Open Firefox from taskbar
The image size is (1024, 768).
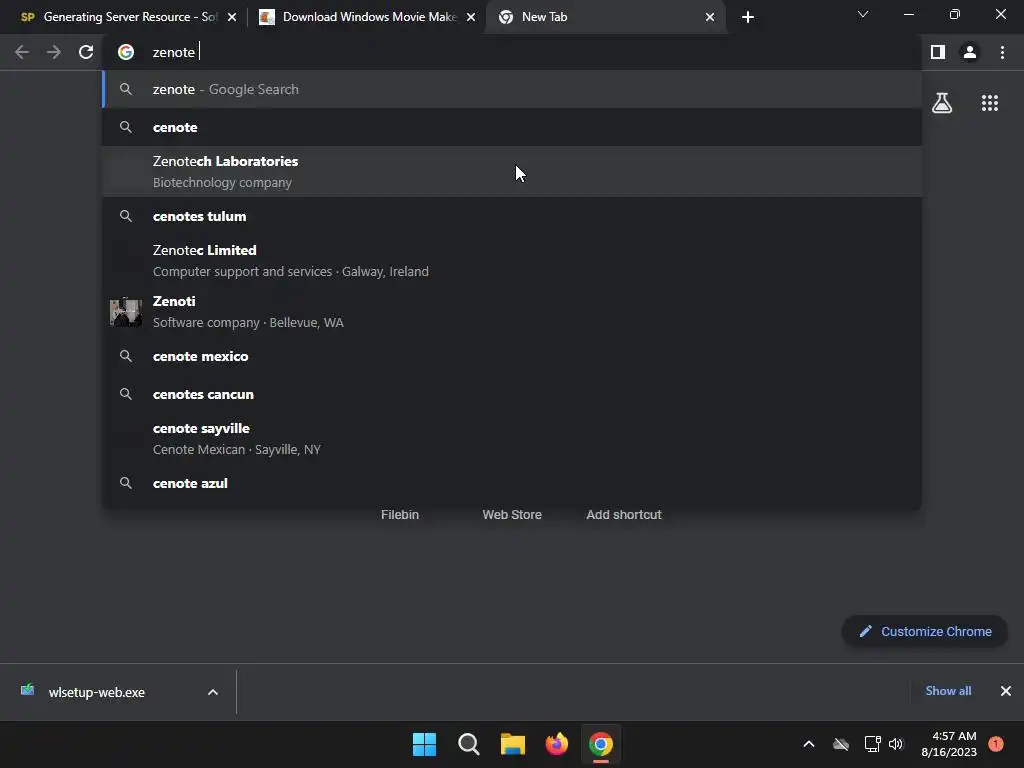point(556,744)
